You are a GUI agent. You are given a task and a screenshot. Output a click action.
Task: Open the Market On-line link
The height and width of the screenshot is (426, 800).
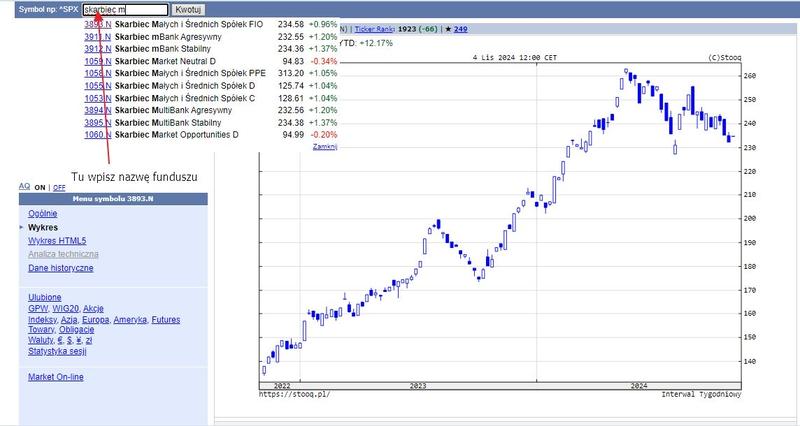(56, 376)
